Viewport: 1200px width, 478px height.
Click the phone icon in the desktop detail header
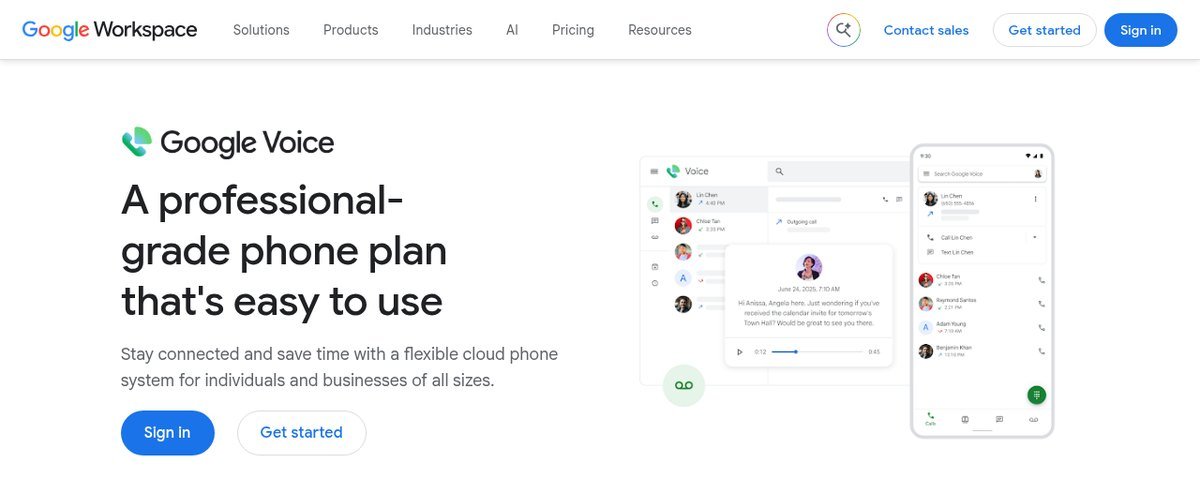point(885,199)
